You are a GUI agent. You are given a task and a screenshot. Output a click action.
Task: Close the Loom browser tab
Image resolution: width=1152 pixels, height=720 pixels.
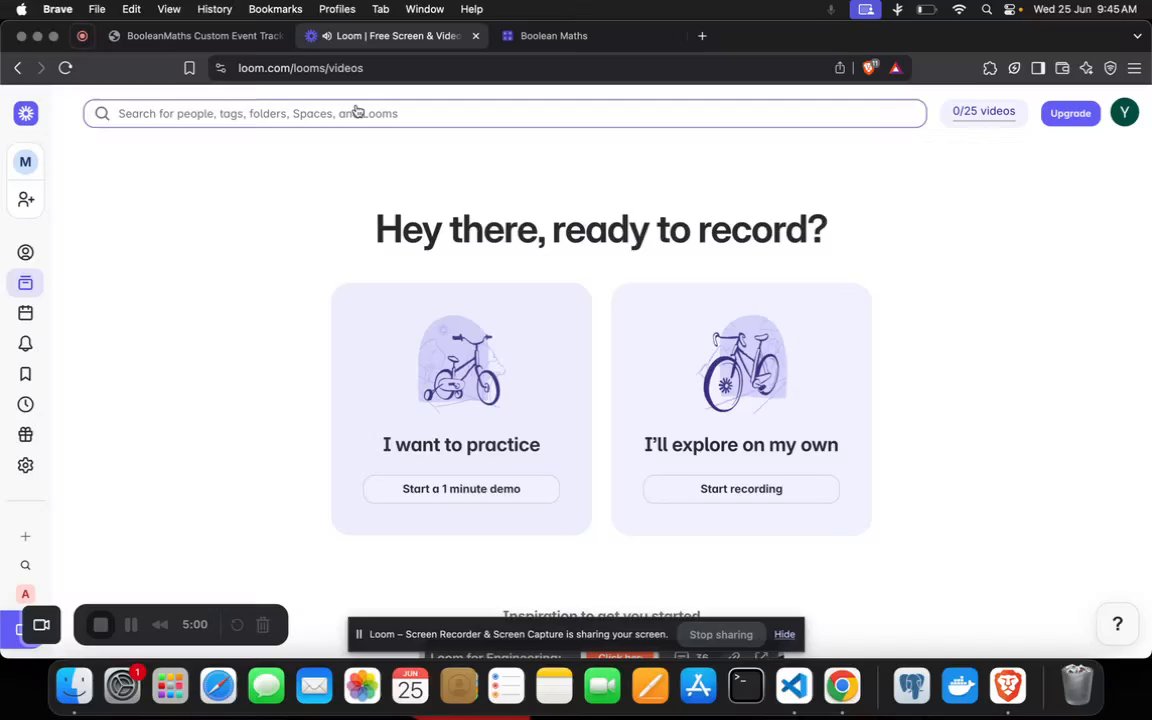coord(475,35)
